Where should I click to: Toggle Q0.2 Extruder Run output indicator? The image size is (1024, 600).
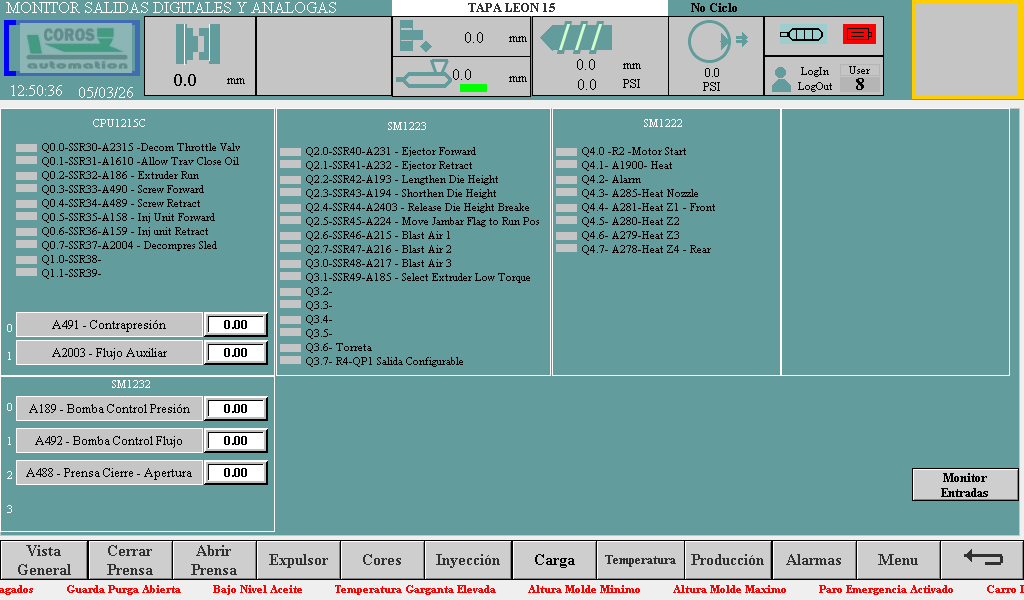26,176
